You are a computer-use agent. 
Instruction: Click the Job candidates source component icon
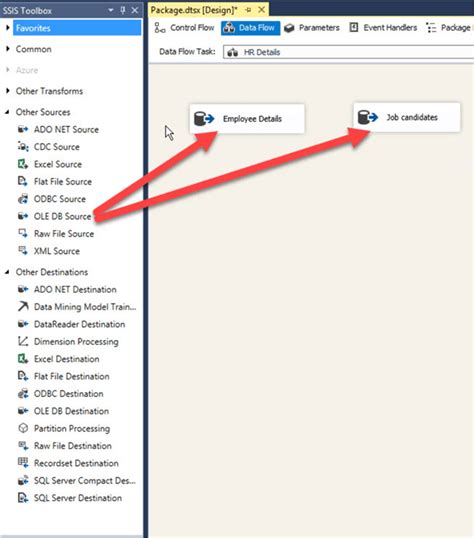coord(368,117)
